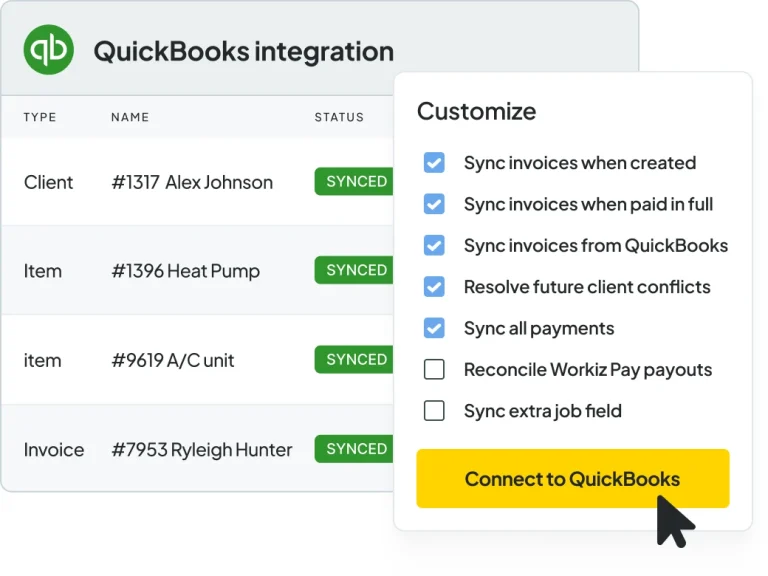Click Sync extra job field label
This screenshot has width=768, height=576.
click(543, 411)
